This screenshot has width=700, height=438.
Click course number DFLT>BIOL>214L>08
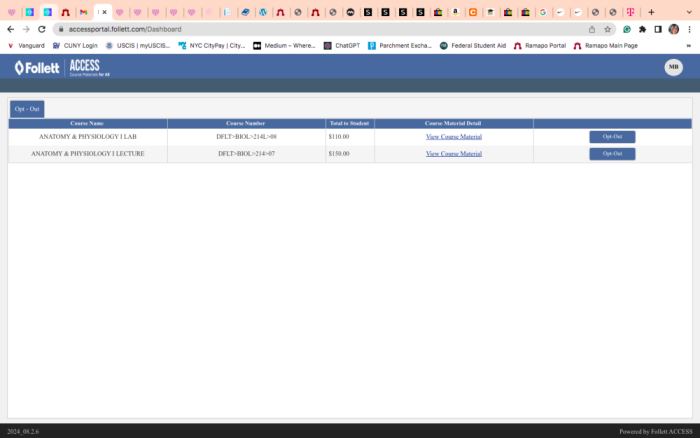pyautogui.click(x=246, y=137)
